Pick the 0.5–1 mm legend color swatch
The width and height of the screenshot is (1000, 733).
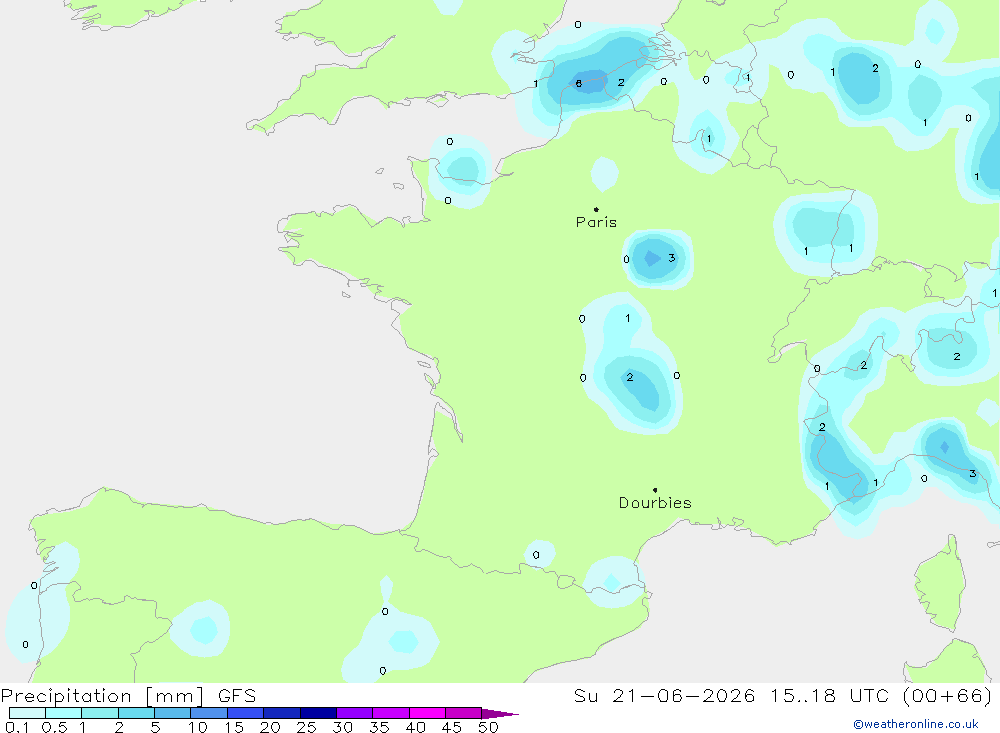63,713
